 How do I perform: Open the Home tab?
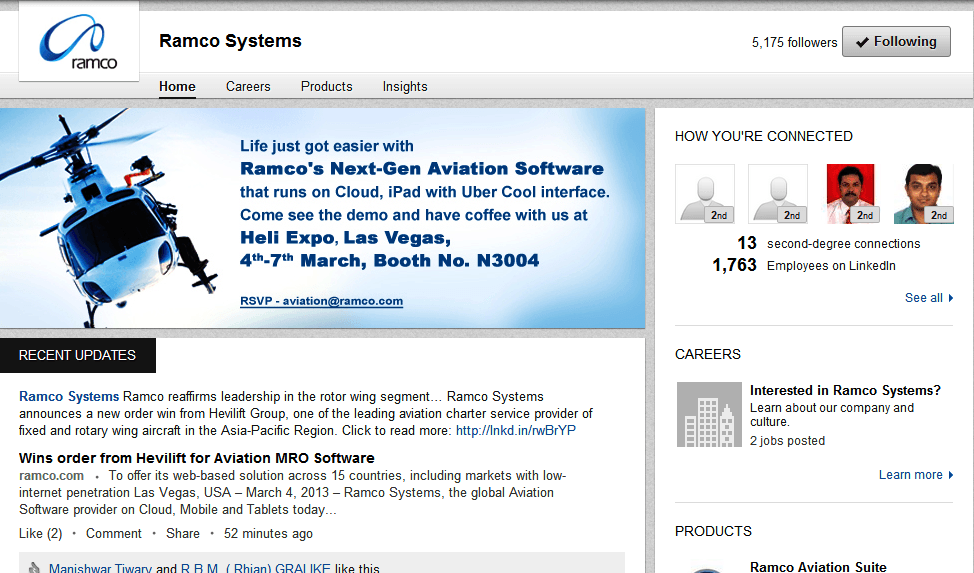177,86
